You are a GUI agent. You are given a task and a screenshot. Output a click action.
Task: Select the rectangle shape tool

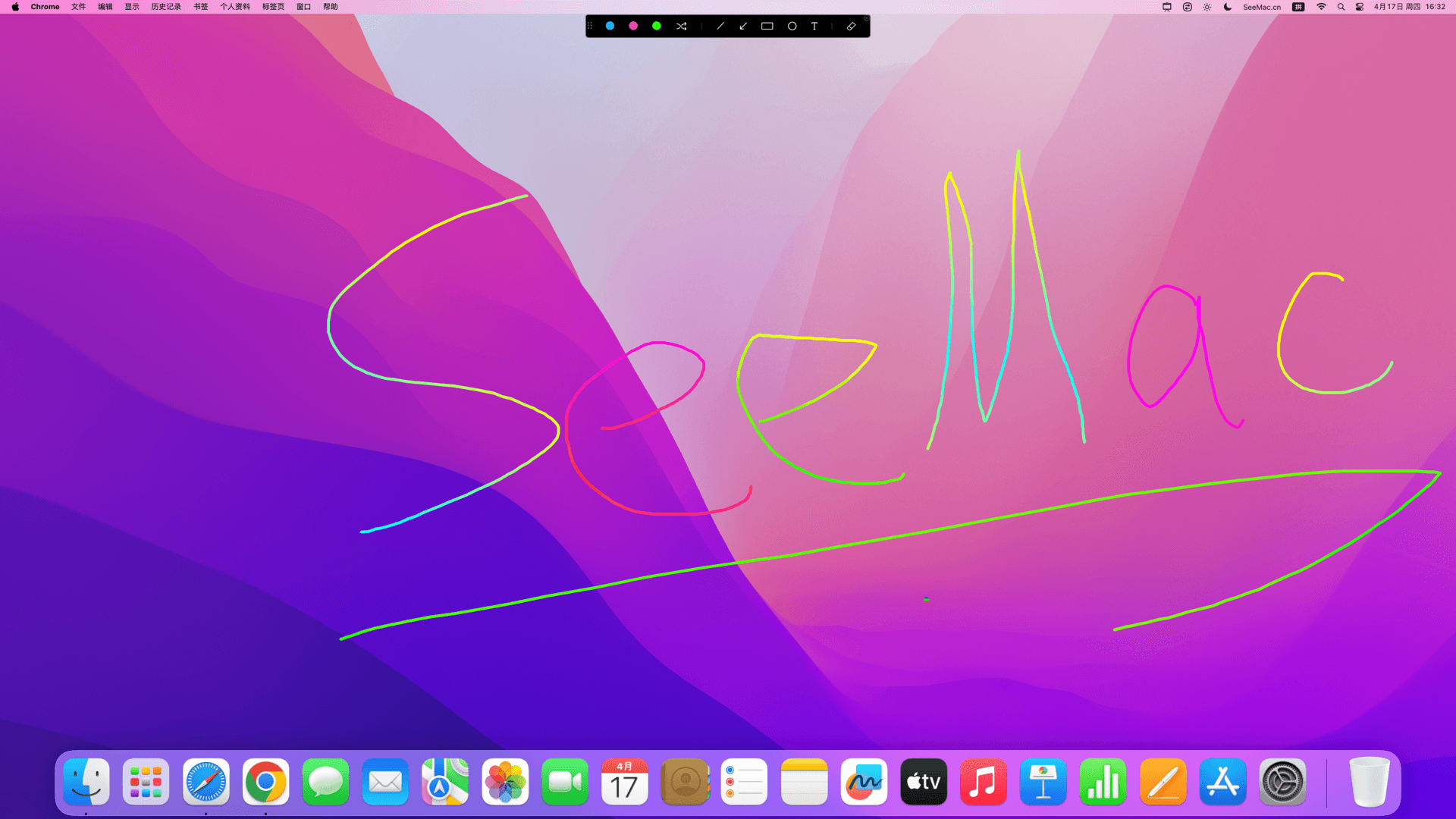(x=767, y=26)
